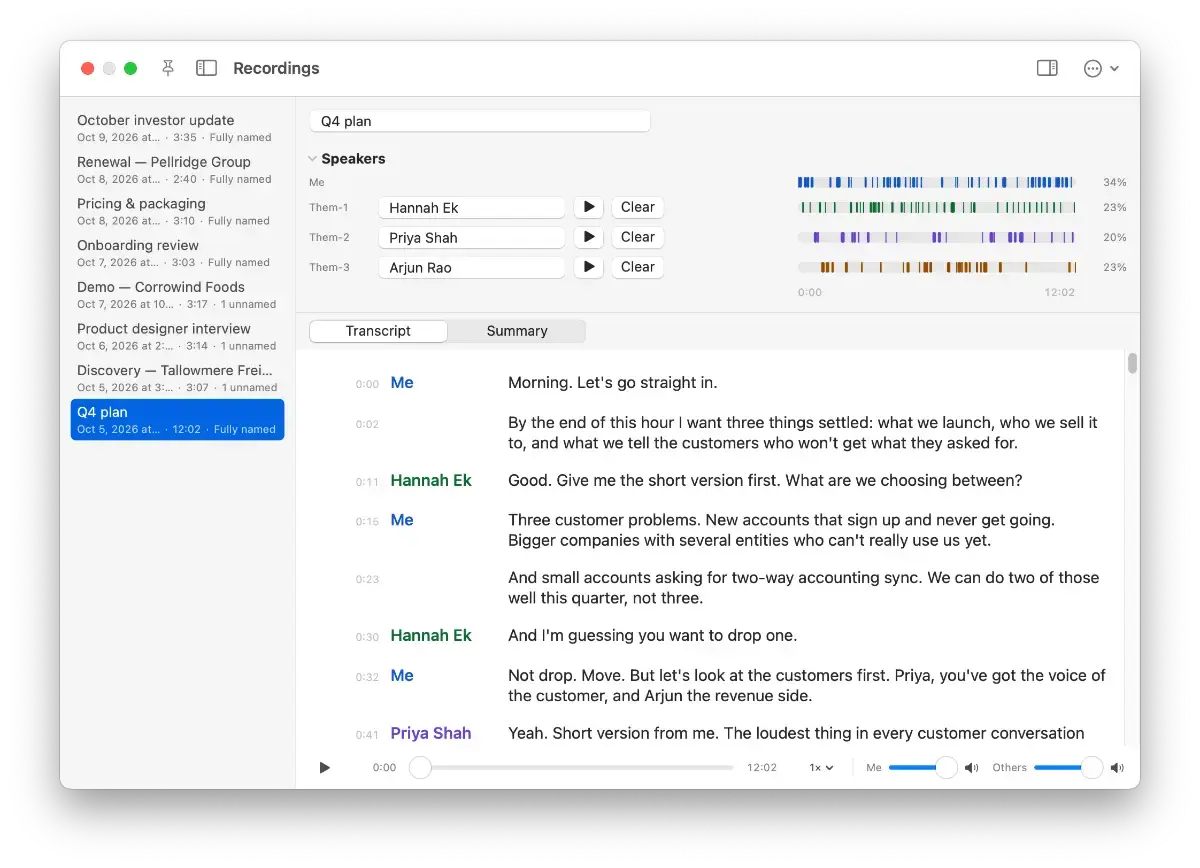Edit the Them-2 name field Priya Shah
Image resolution: width=1200 pixels, height=868 pixels.
click(472, 238)
